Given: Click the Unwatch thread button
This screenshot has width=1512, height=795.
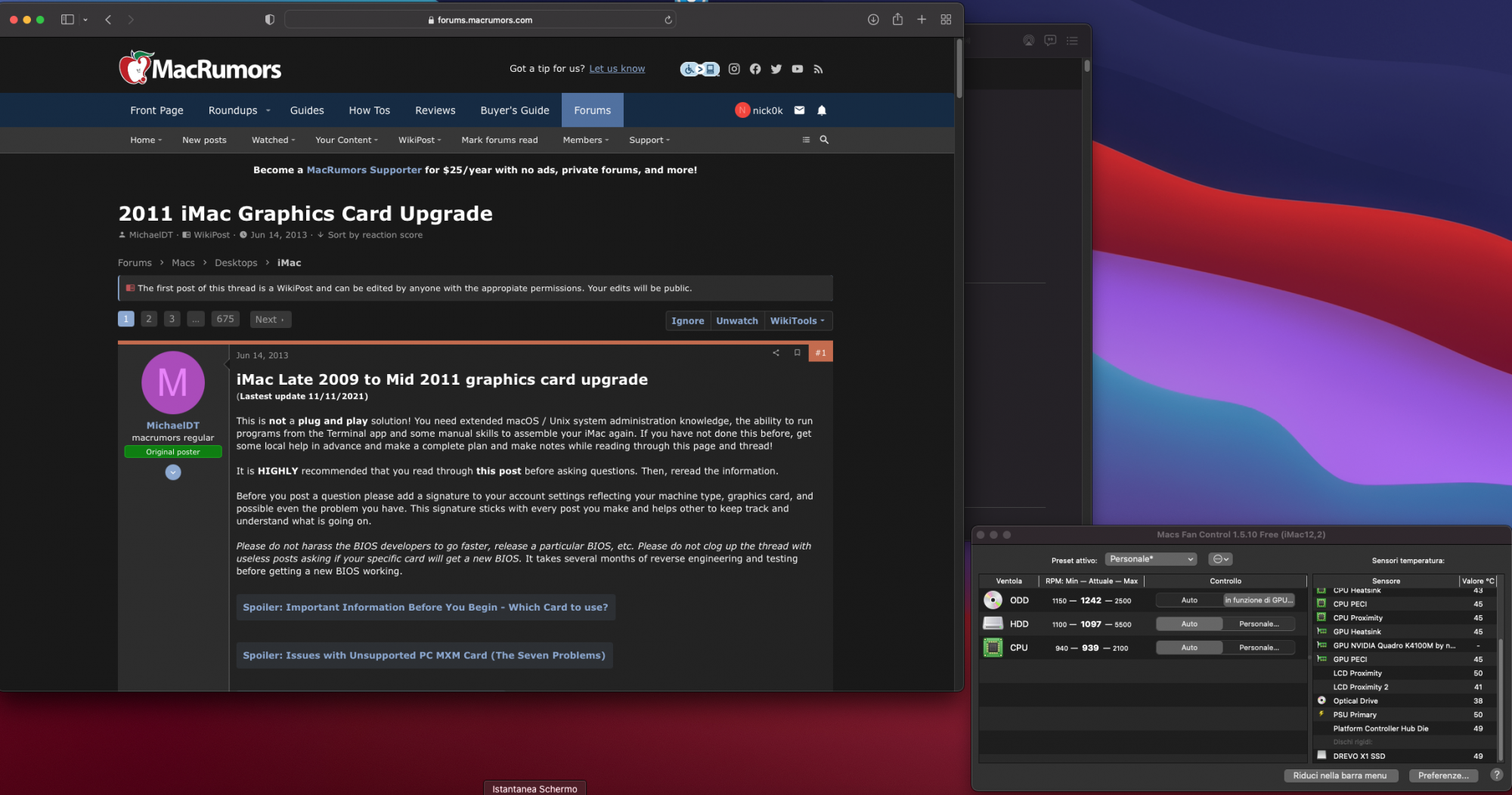Looking at the screenshot, I should click(737, 320).
